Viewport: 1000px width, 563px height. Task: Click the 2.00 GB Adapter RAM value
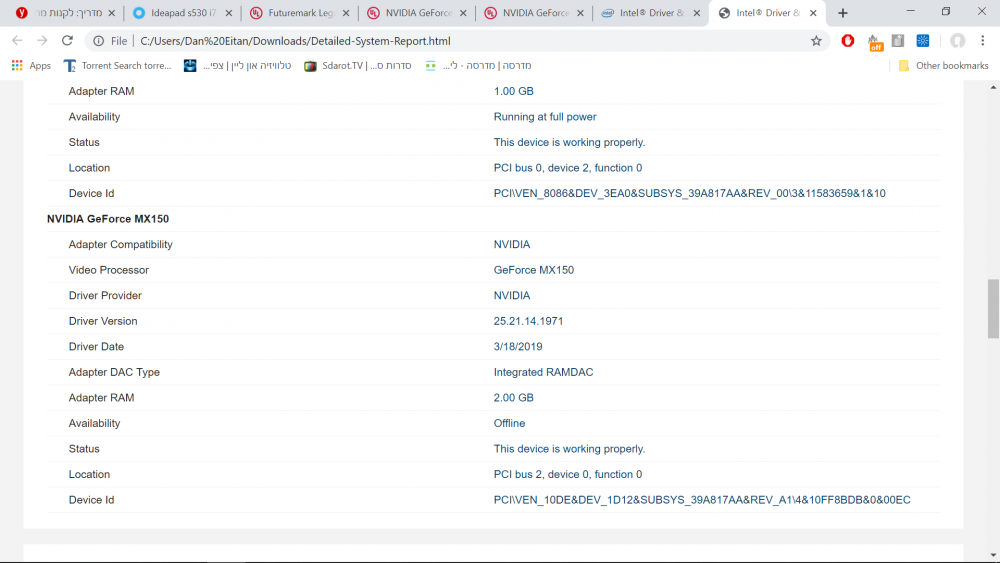[x=513, y=397]
